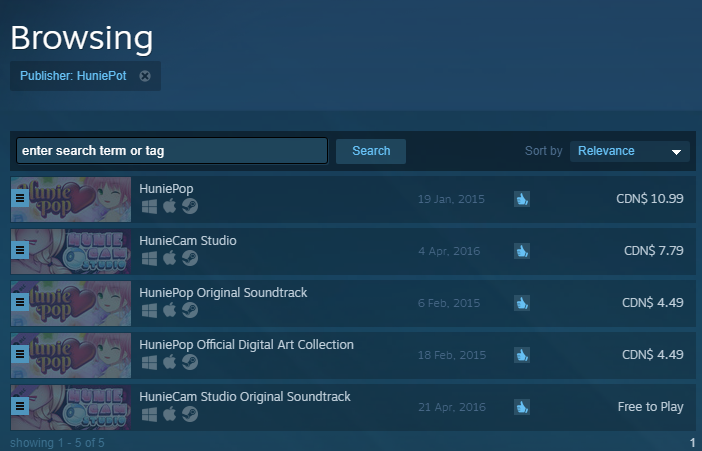702x451 pixels.
Task: Open the HuniePop Original Soundtrack title
Action: pyautogui.click(x=223, y=292)
